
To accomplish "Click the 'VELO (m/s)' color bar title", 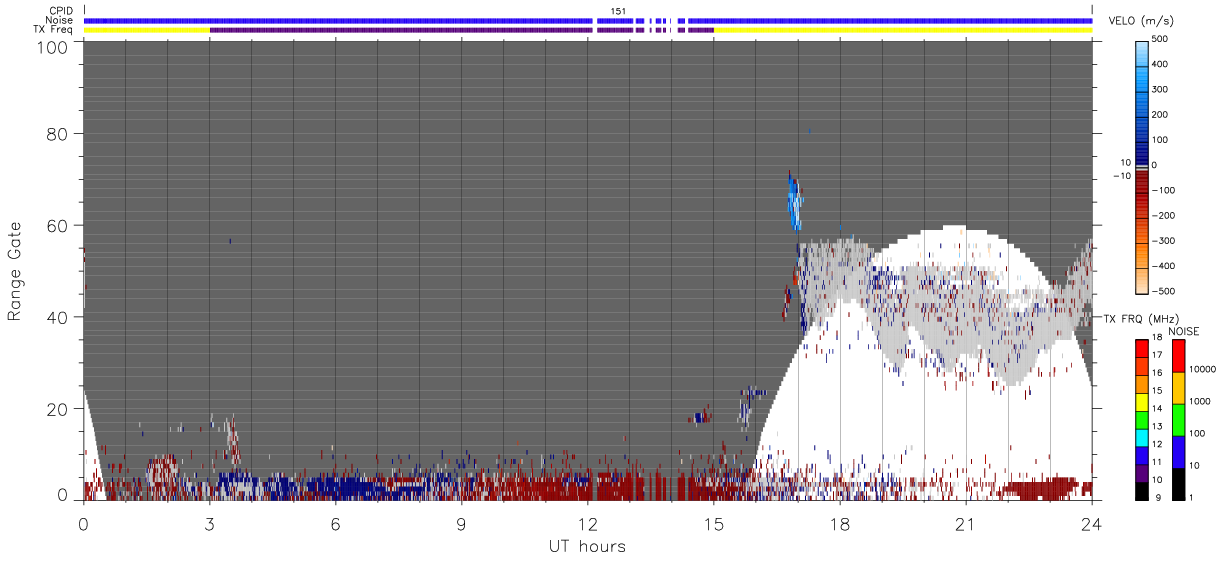I will (1141, 22).
